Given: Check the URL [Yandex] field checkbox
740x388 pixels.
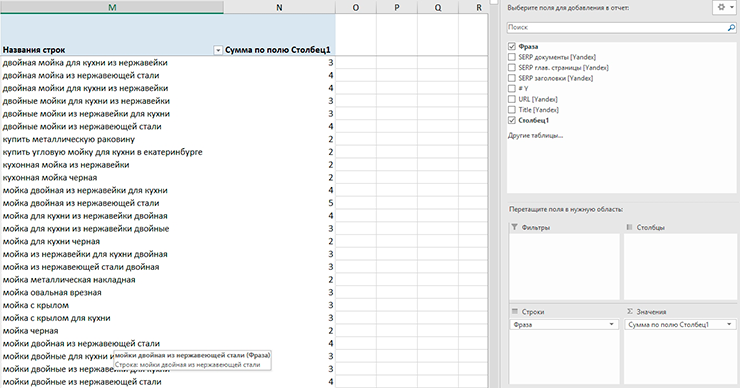Looking at the screenshot, I should click(512, 99).
